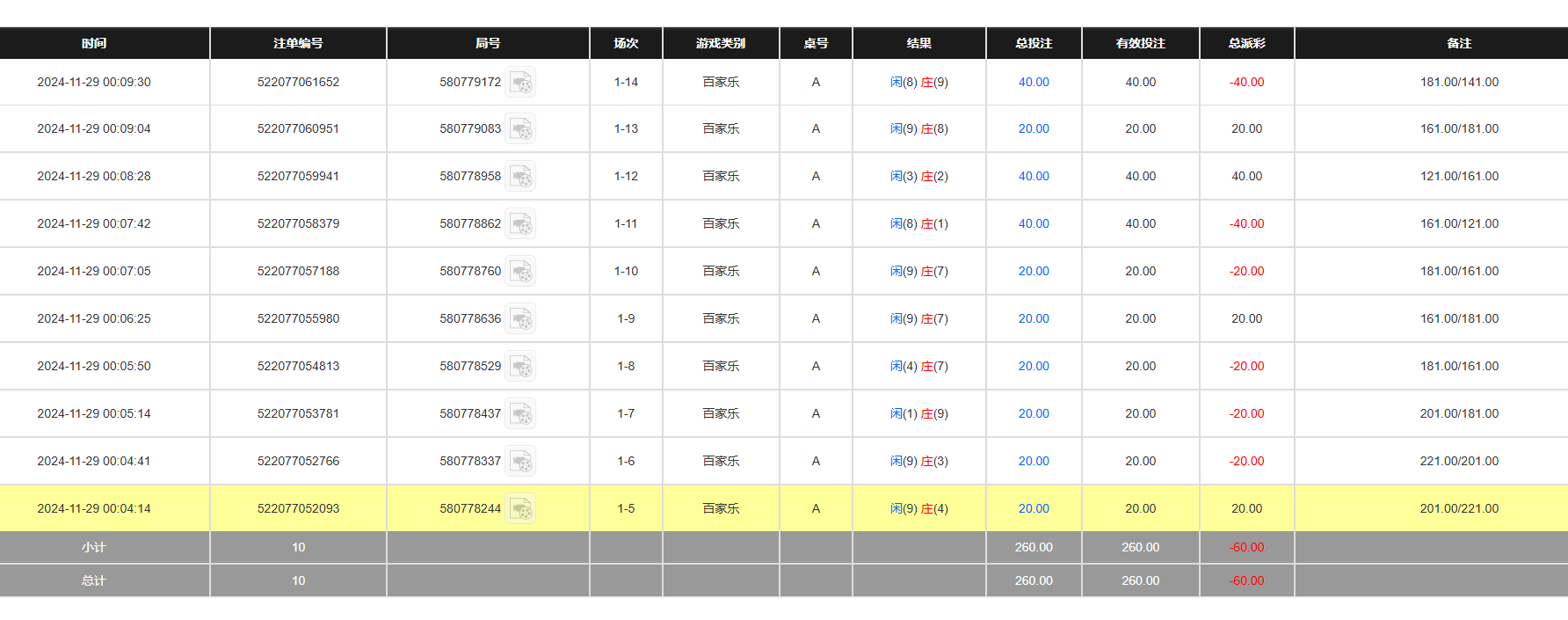Image resolution: width=1568 pixels, height=620 pixels.
Task: Click video icon next to round 580778862
Action: (520, 224)
